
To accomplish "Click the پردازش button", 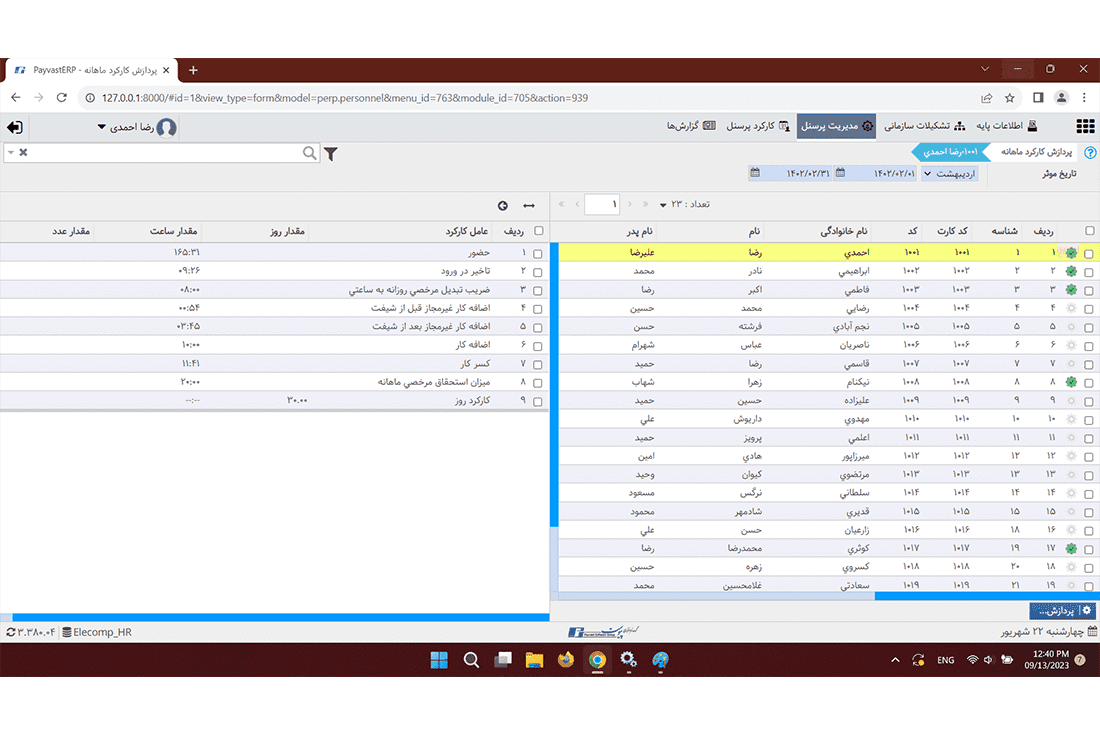I will [1062, 610].
